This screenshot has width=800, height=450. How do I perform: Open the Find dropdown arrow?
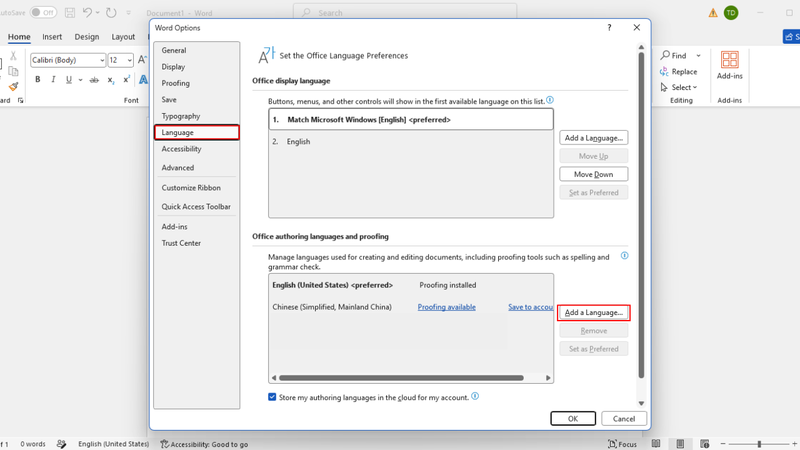[x=698, y=55]
